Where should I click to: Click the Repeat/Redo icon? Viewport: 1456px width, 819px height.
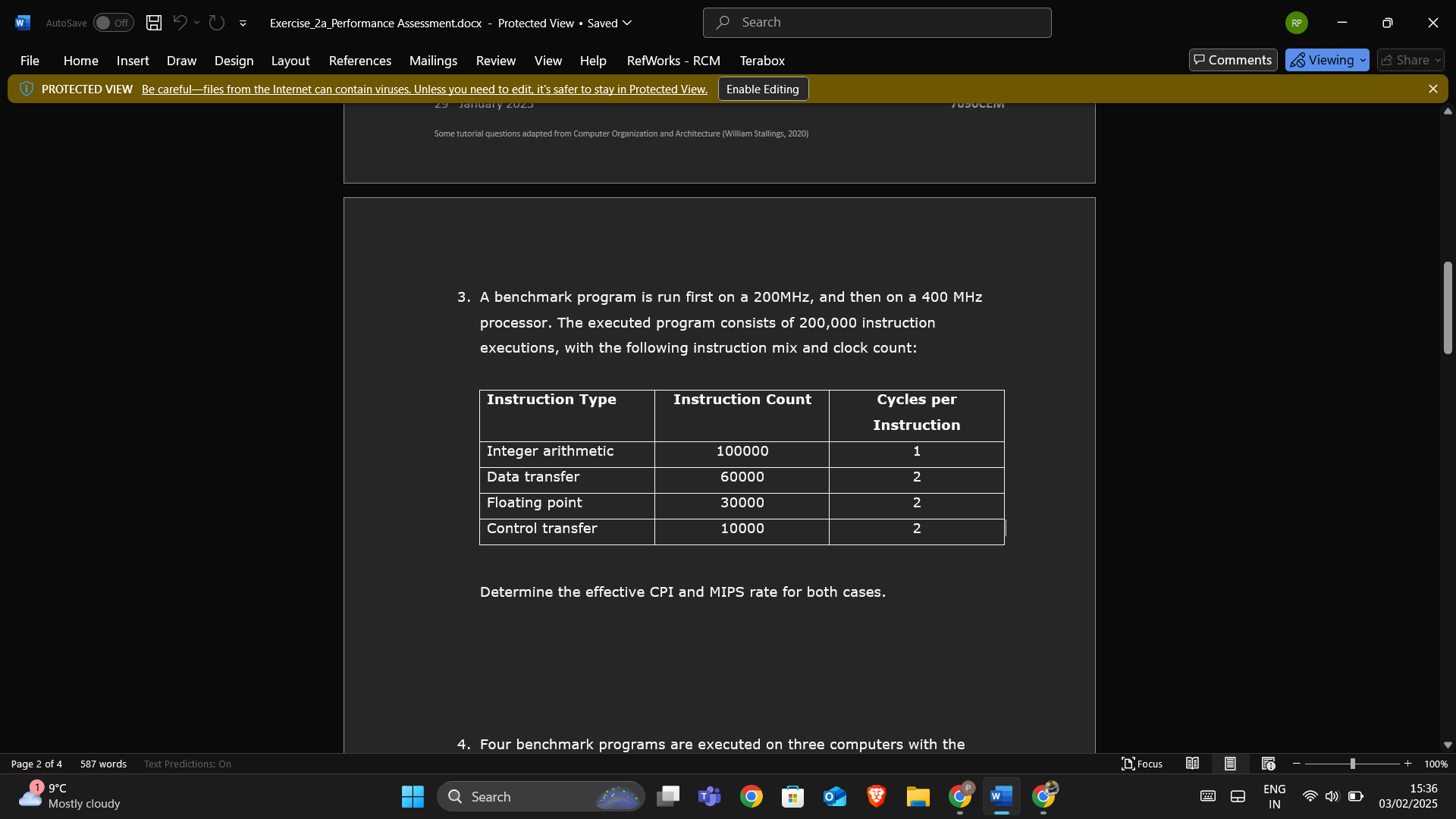pyautogui.click(x=216, y=23)
